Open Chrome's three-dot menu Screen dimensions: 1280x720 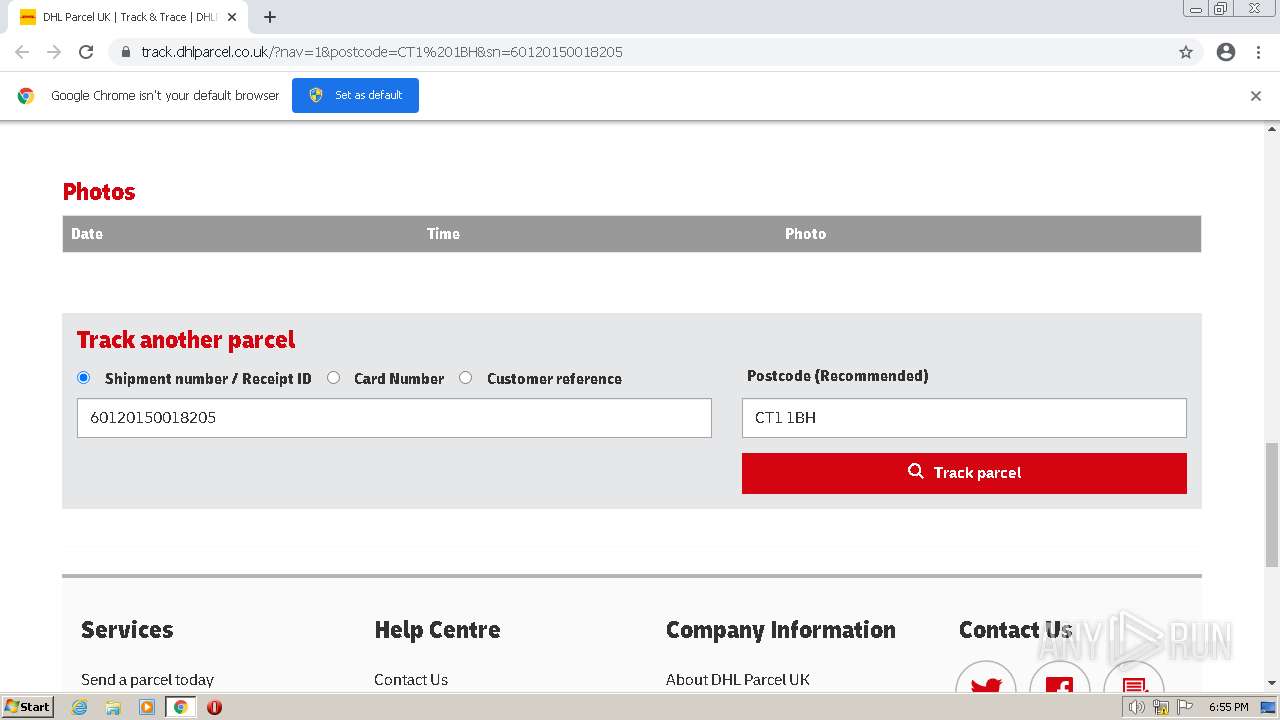point(1259,52)
